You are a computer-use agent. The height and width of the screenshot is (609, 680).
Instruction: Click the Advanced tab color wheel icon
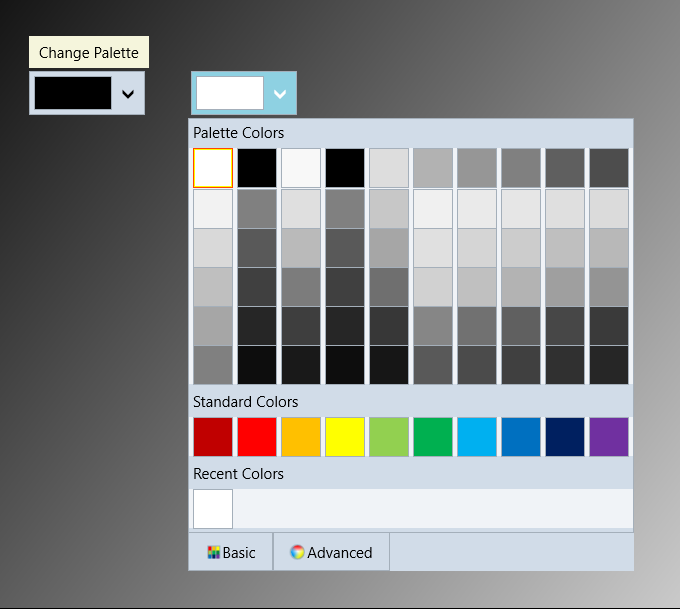point(297,552)
